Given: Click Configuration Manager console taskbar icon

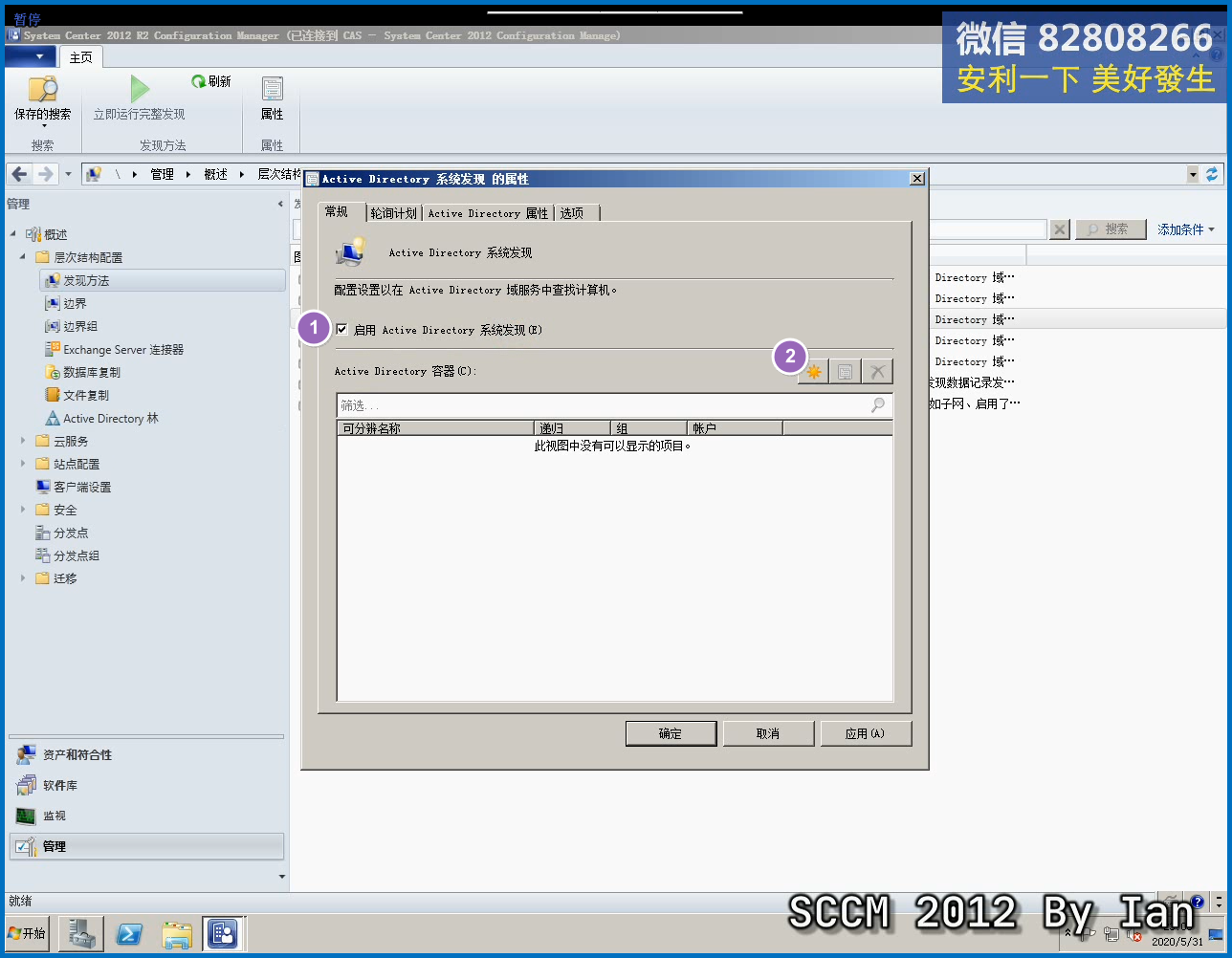Looking at the screenshot, I should [223, 933].
